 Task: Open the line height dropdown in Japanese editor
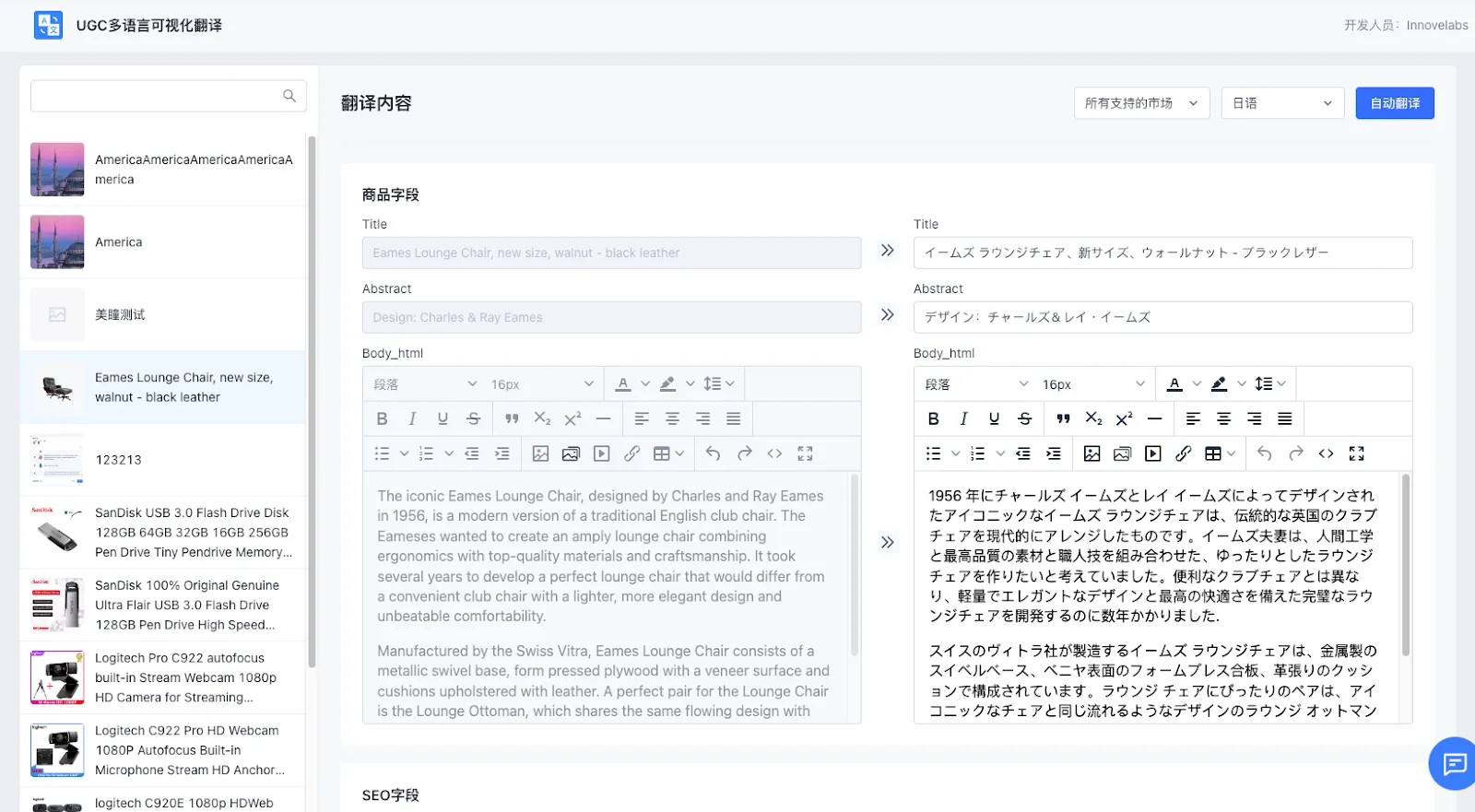[x=1270, y=384]
